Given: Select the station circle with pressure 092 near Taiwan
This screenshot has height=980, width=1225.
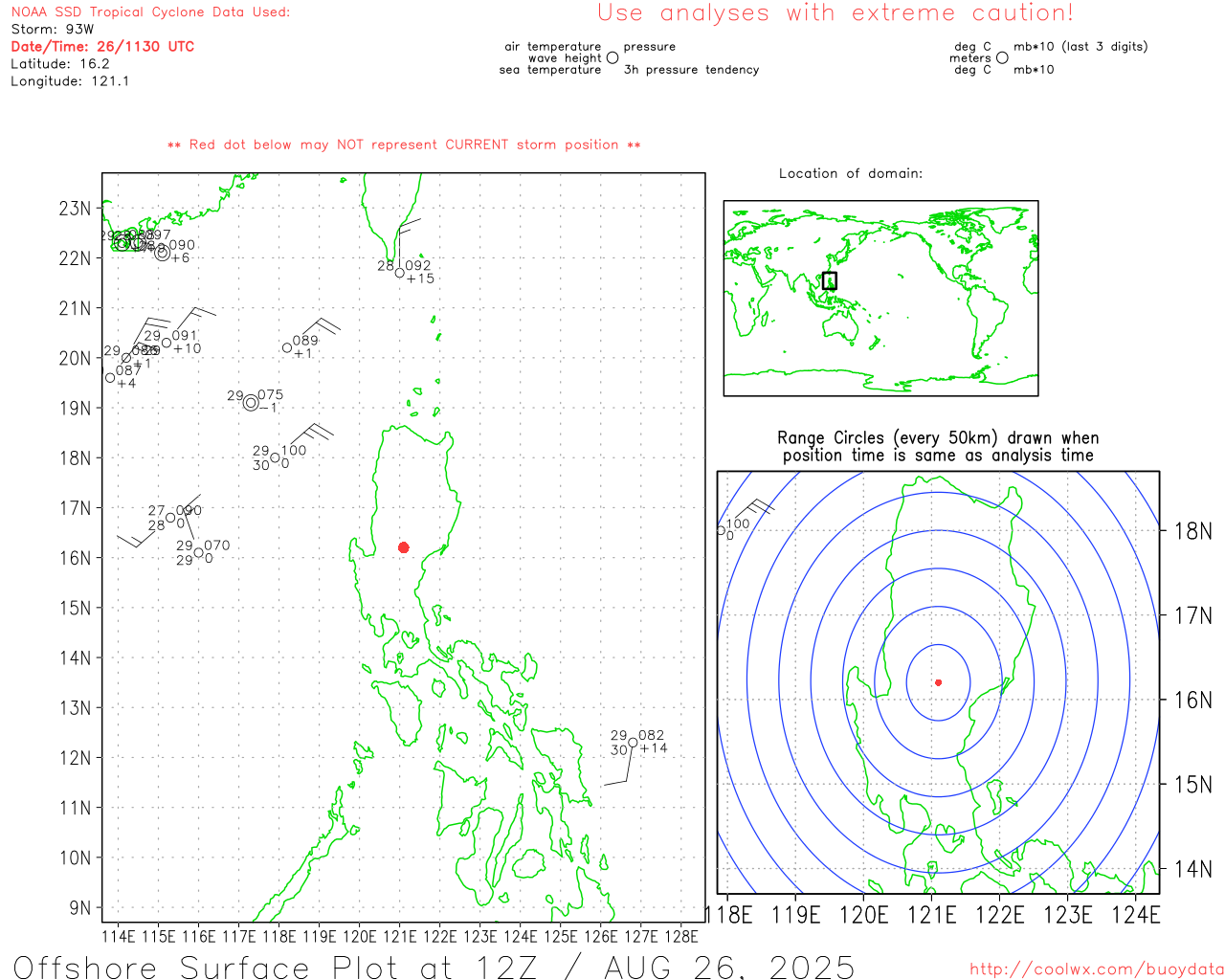Looking at the screenshot, I should [399, 273].
